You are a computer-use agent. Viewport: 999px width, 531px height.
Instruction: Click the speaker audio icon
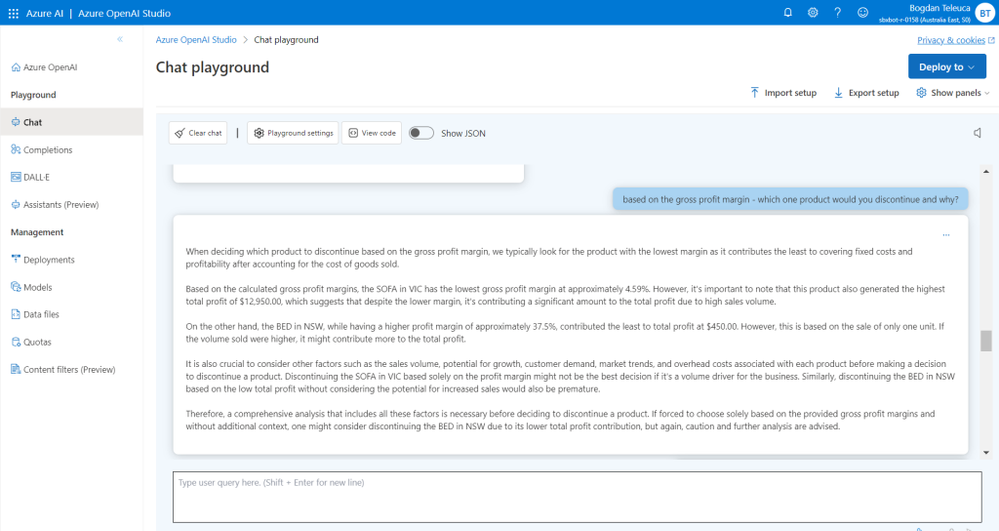(x=977, y=133)
